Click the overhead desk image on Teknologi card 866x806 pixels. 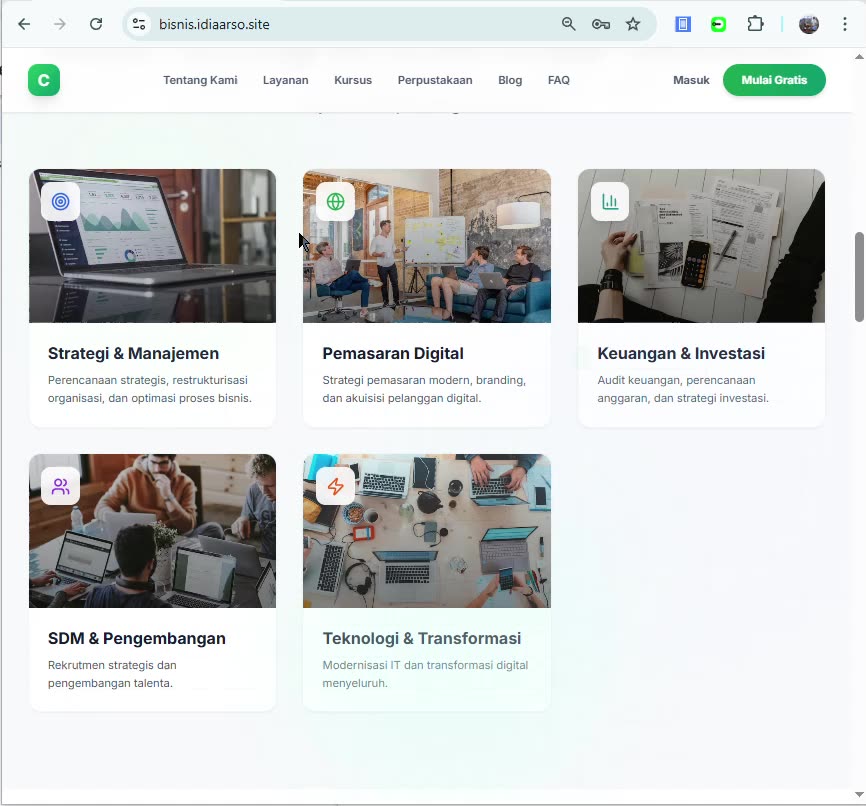tap(426, 531)
